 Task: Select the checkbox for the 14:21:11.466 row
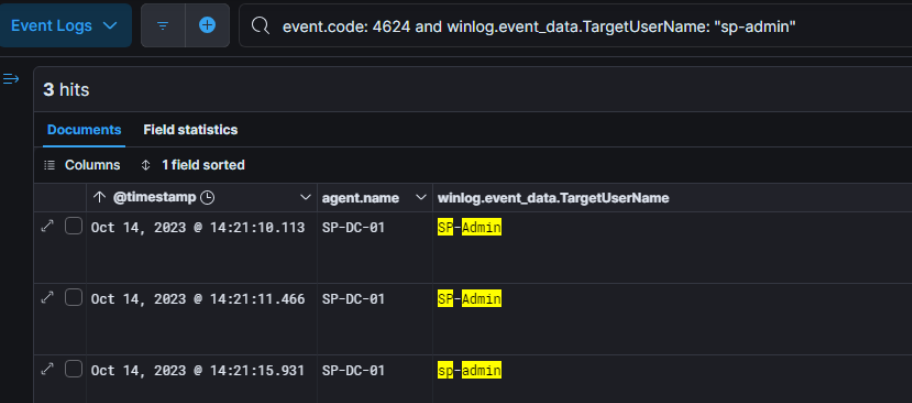pyautogui.click(x=73, y=298)
